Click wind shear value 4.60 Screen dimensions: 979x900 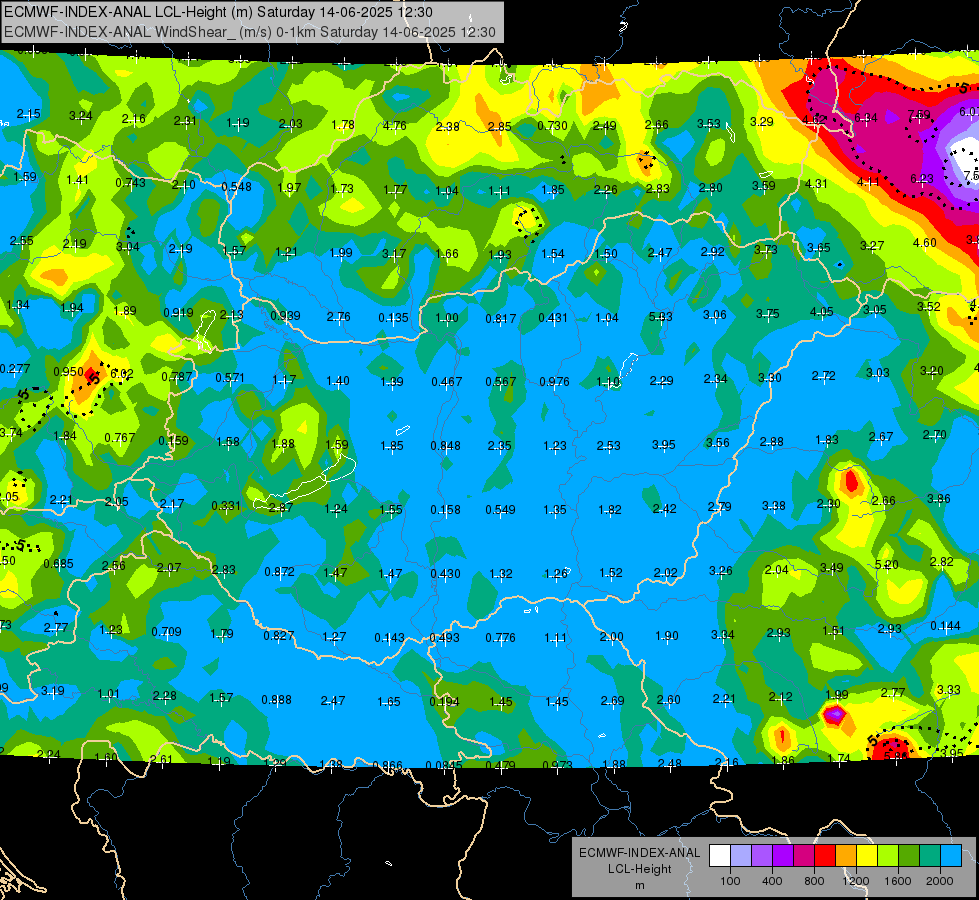click(925, 243)
